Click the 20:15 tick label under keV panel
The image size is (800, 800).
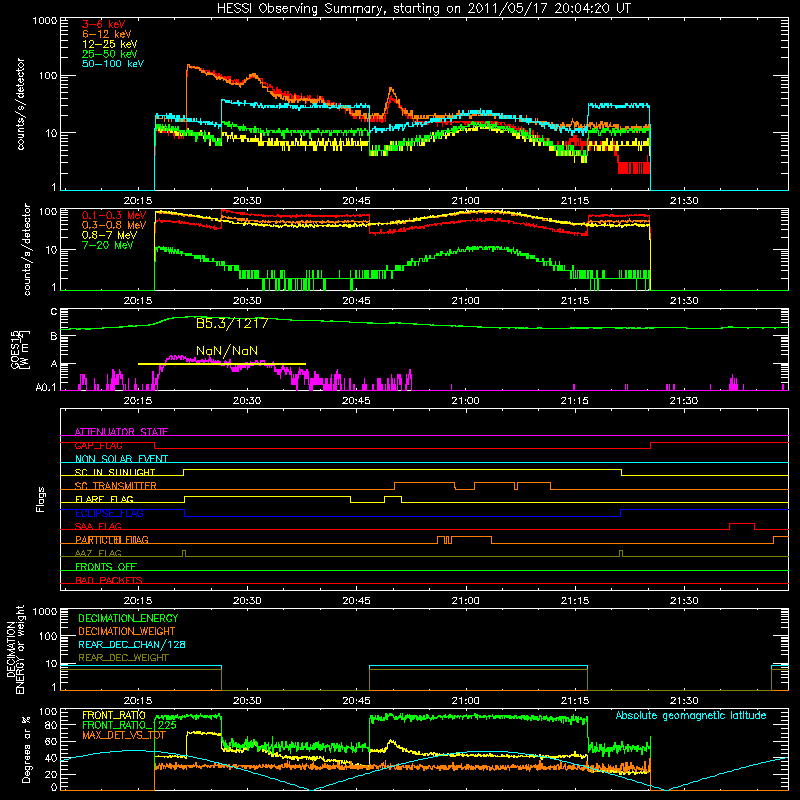click(138, 201)
